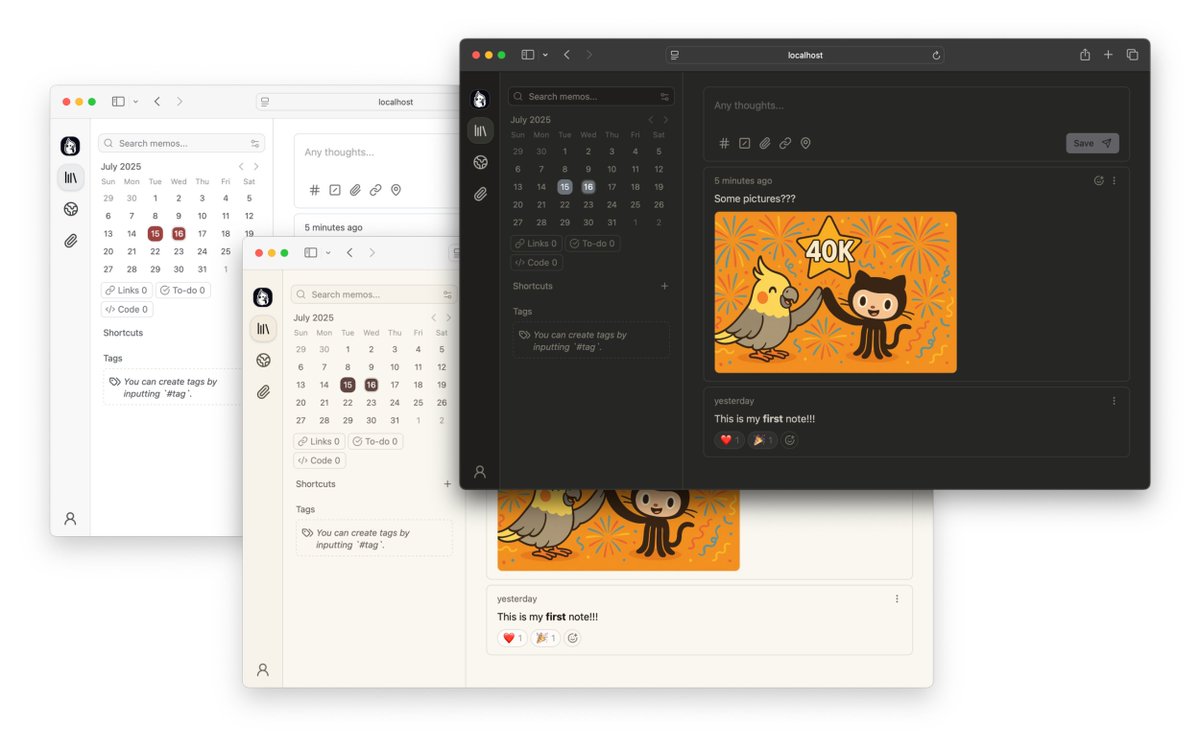1200x749 pixels.
Task: Open the 40K celebration image in dark window
Action: click(835, 292)
